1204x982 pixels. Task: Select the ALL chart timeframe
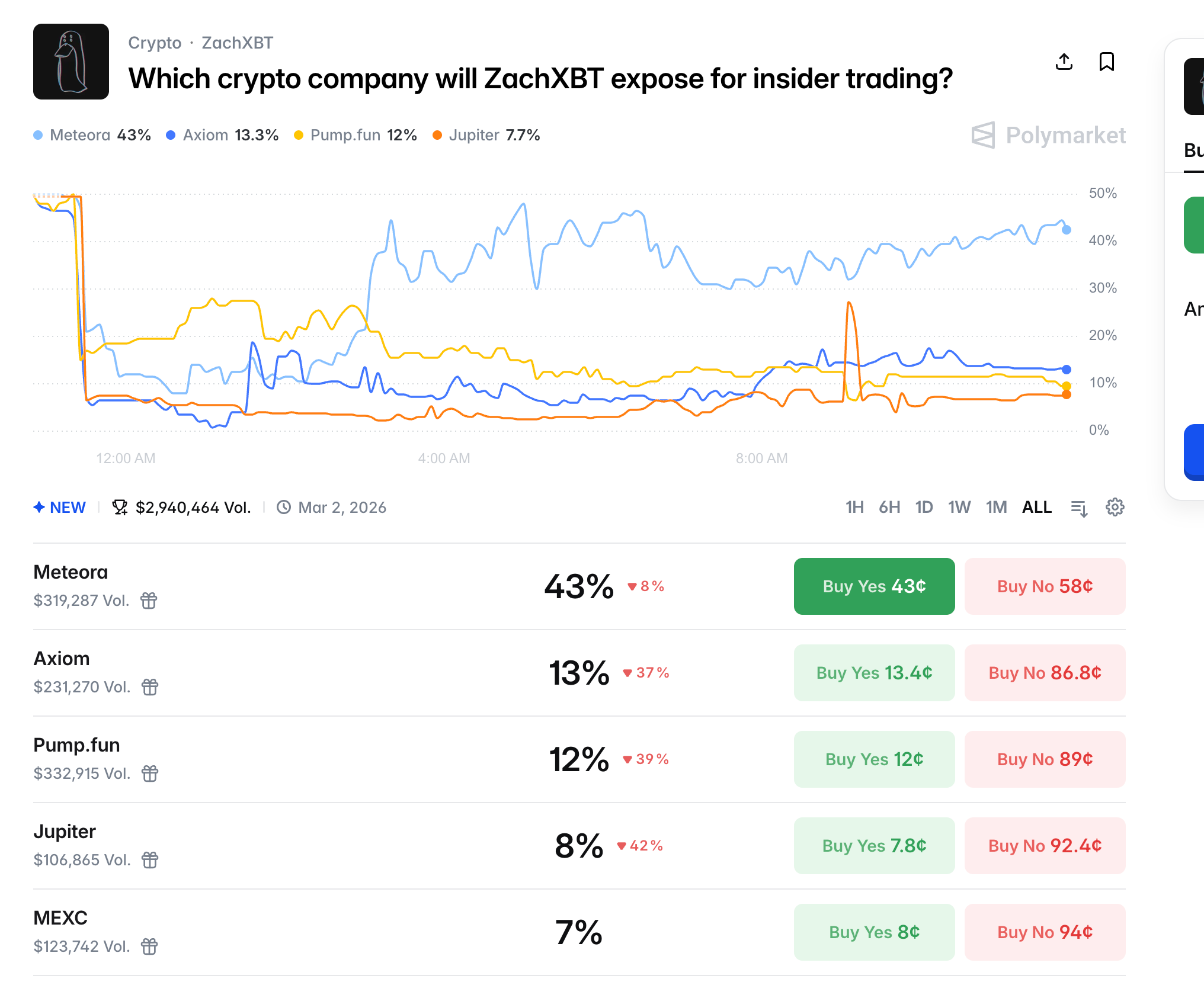(1036, 508)
